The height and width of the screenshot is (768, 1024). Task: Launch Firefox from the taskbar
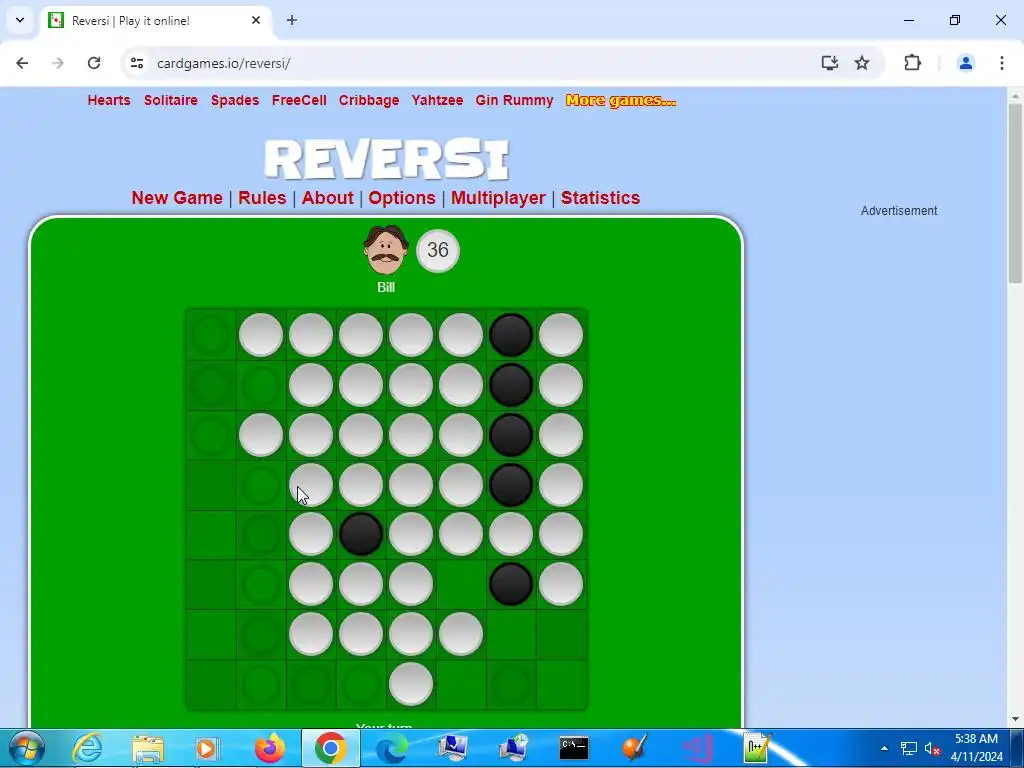270,748
